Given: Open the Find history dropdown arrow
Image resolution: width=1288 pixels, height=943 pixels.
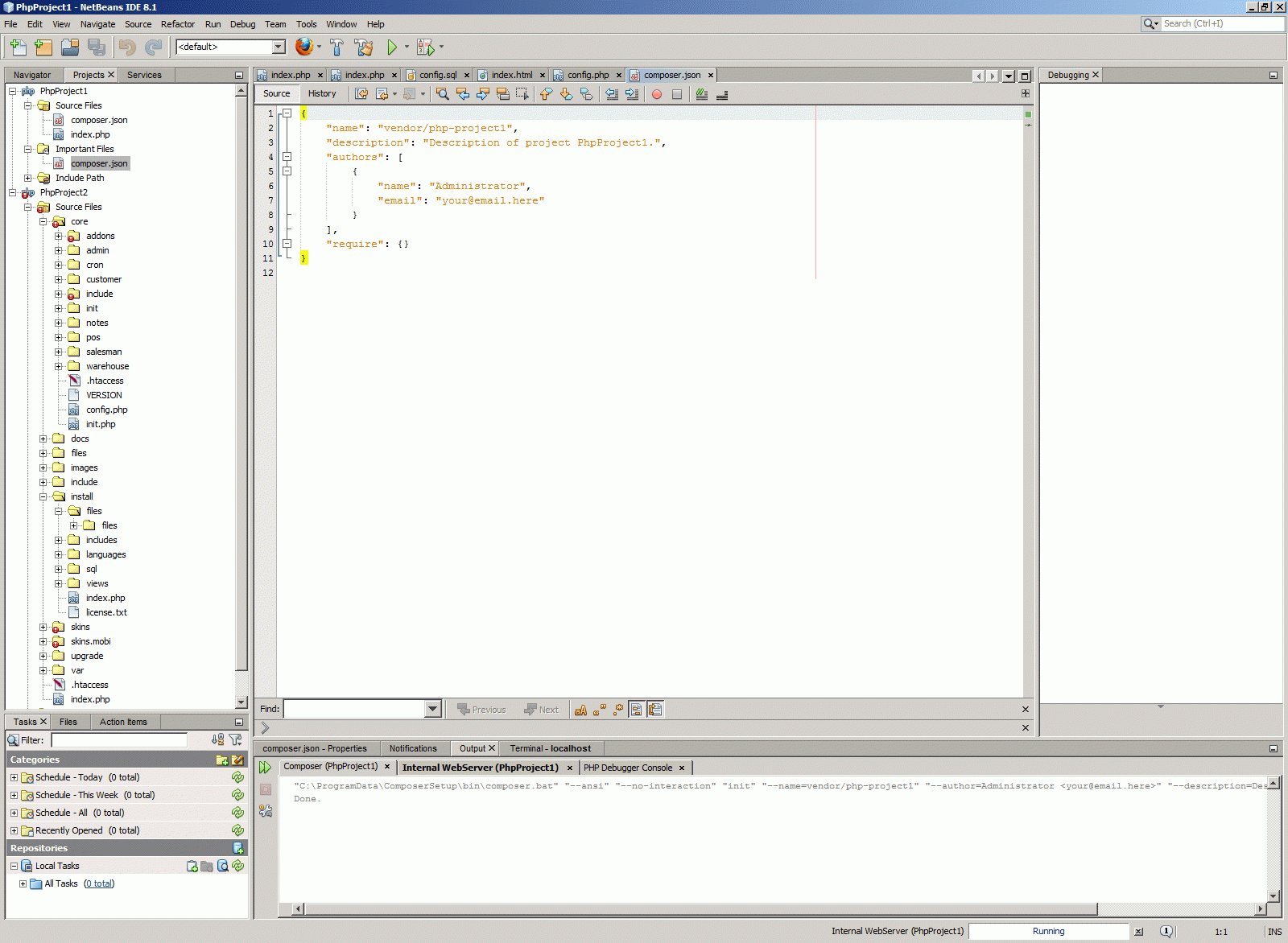Looking at the screenshot, I should [433, 709].
